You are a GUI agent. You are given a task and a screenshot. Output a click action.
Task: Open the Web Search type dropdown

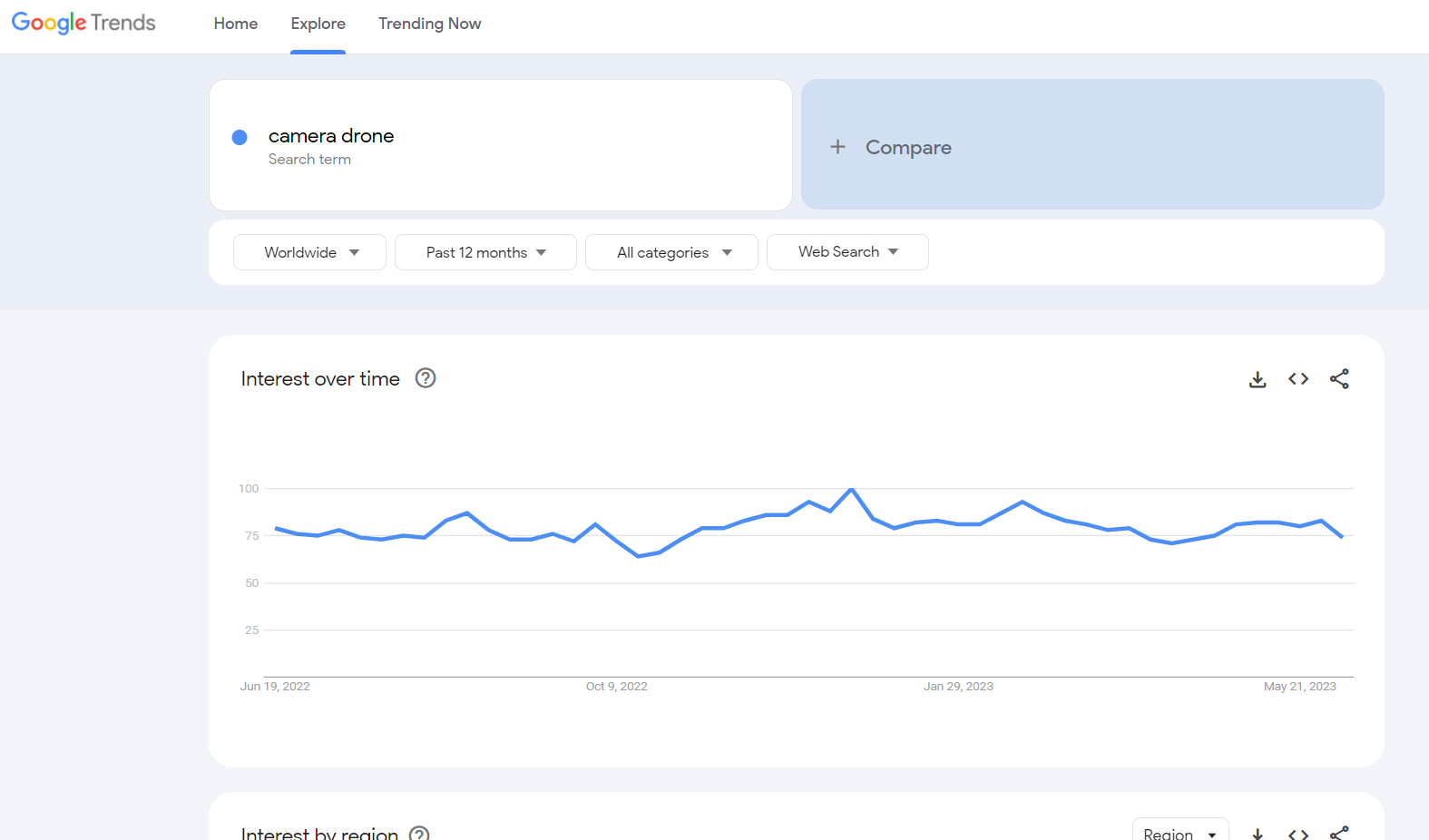847,252
